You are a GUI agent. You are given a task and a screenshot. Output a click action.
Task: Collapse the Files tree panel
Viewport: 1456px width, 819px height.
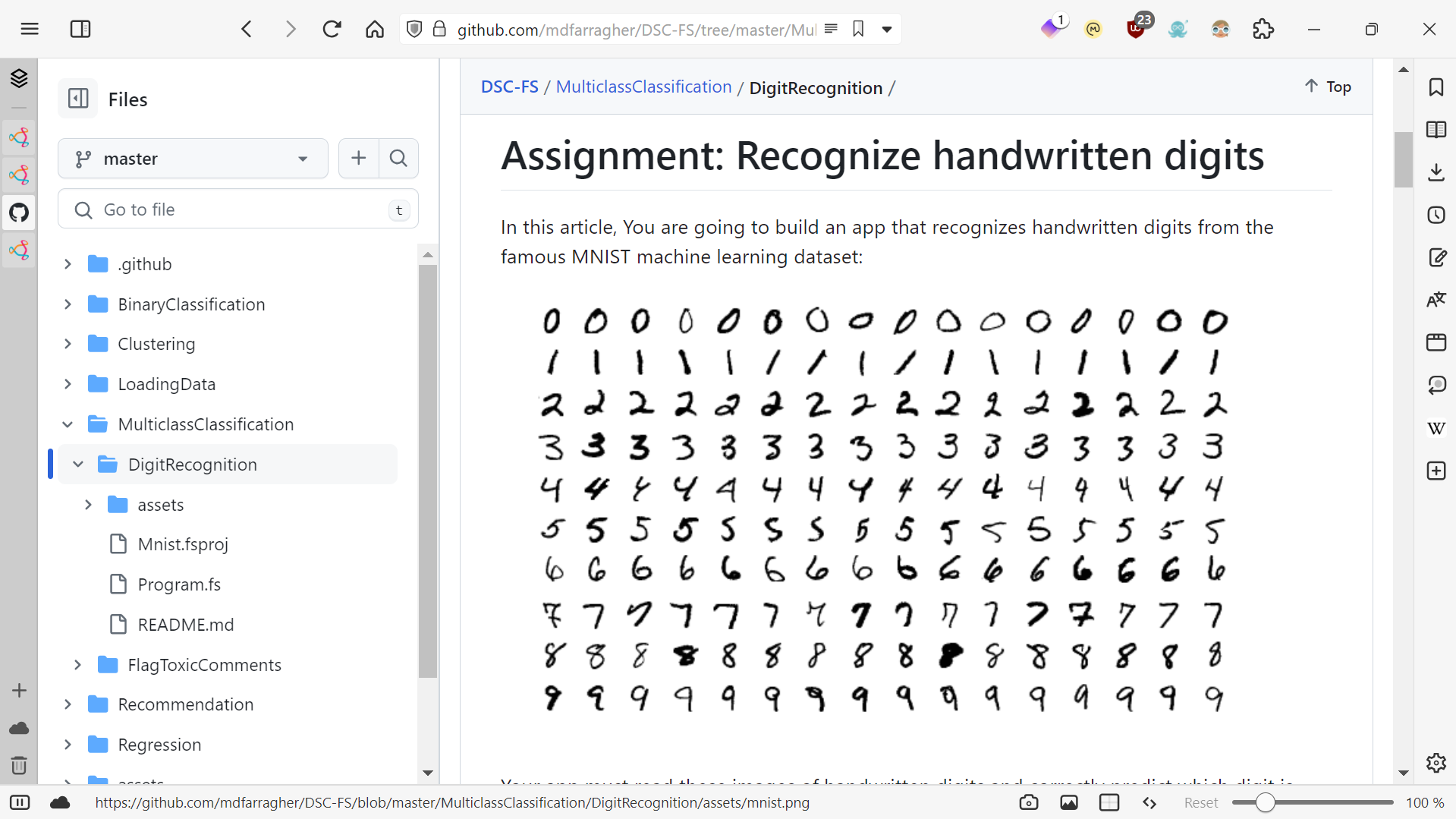(x=78, y=99)
